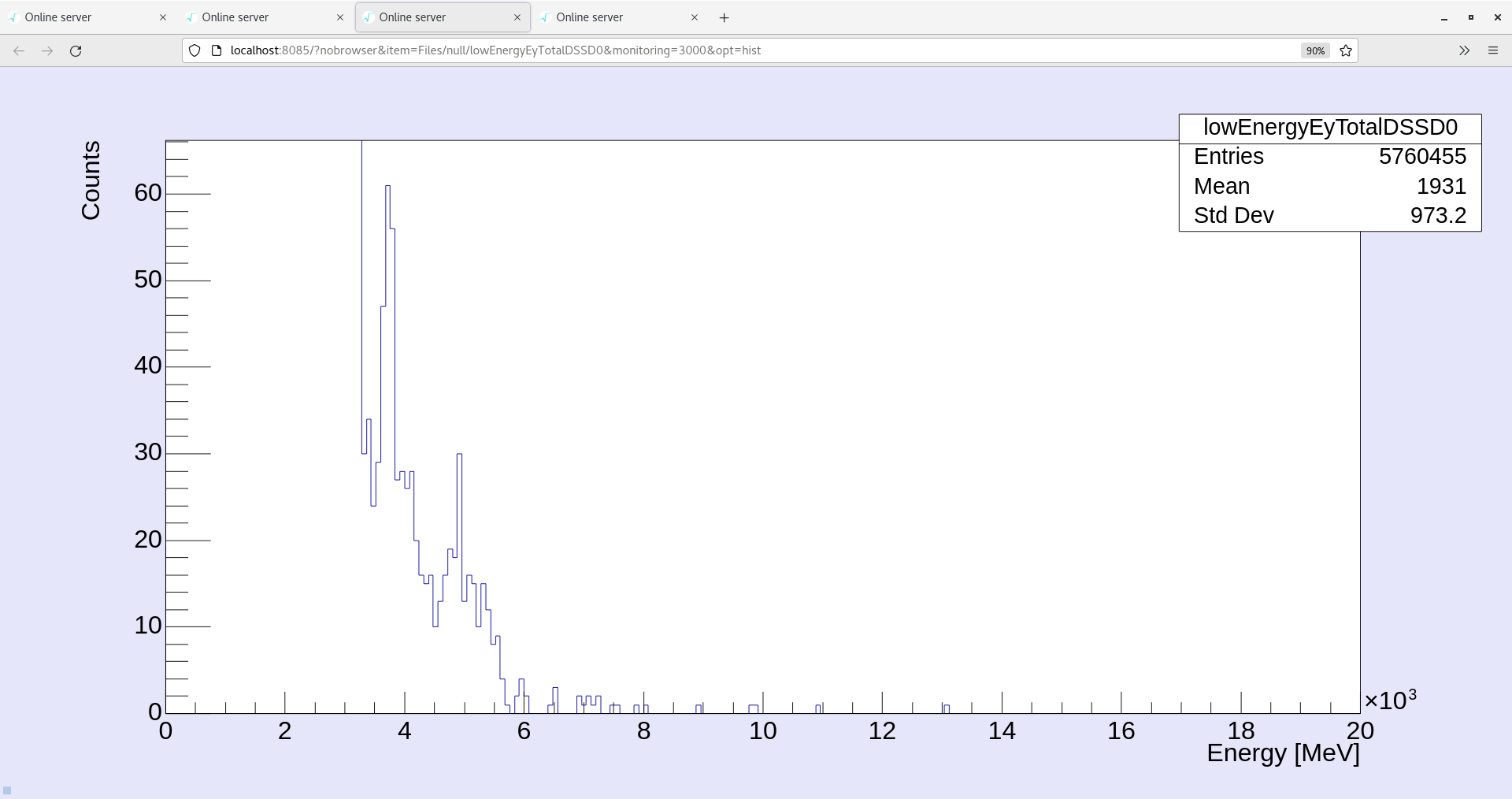Close the fourth Online server tab
Screen dimensions: 1512x799
coord(695,17)
